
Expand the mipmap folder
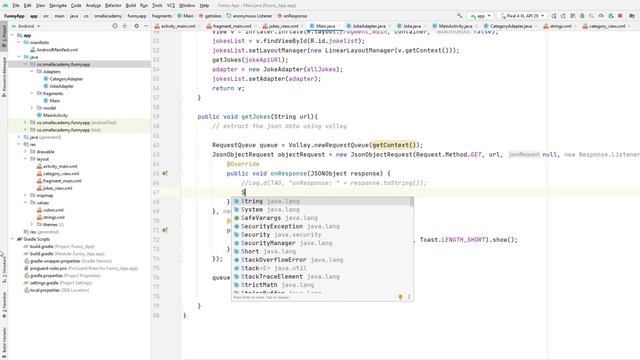coord(25,195)
